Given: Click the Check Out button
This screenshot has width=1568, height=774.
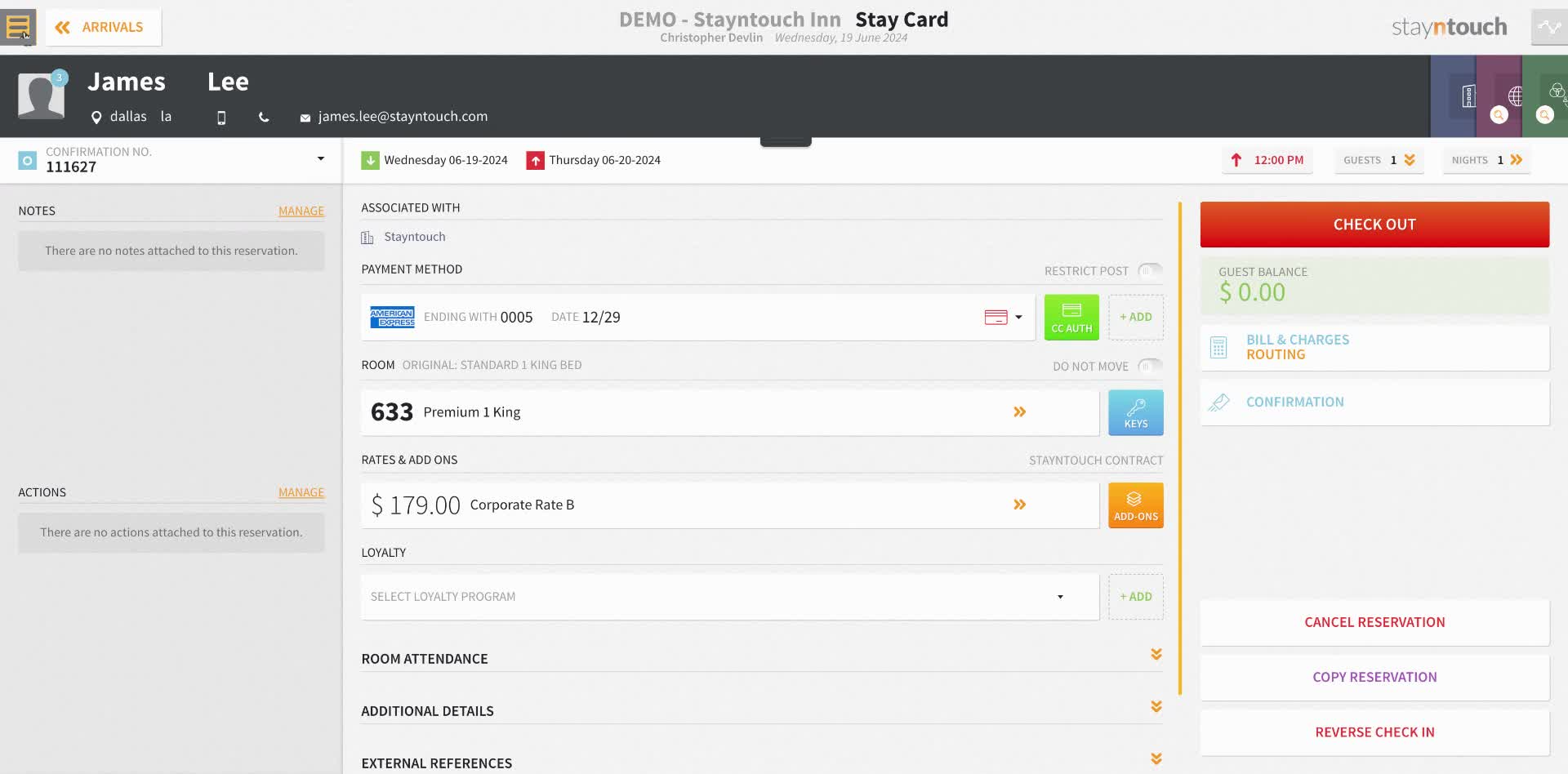Looking at the screenshot, I should [1374, 225].
